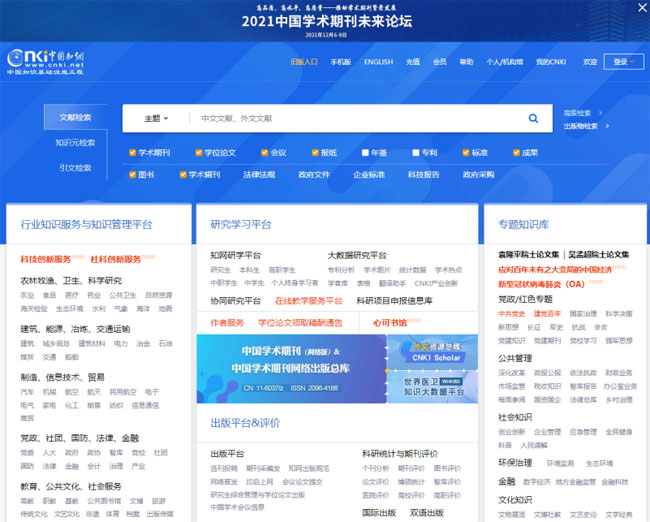Viewport: 650px width, 522px height.
Task: Open 知网研学平台 link
Action: click(x=236, y=255)
